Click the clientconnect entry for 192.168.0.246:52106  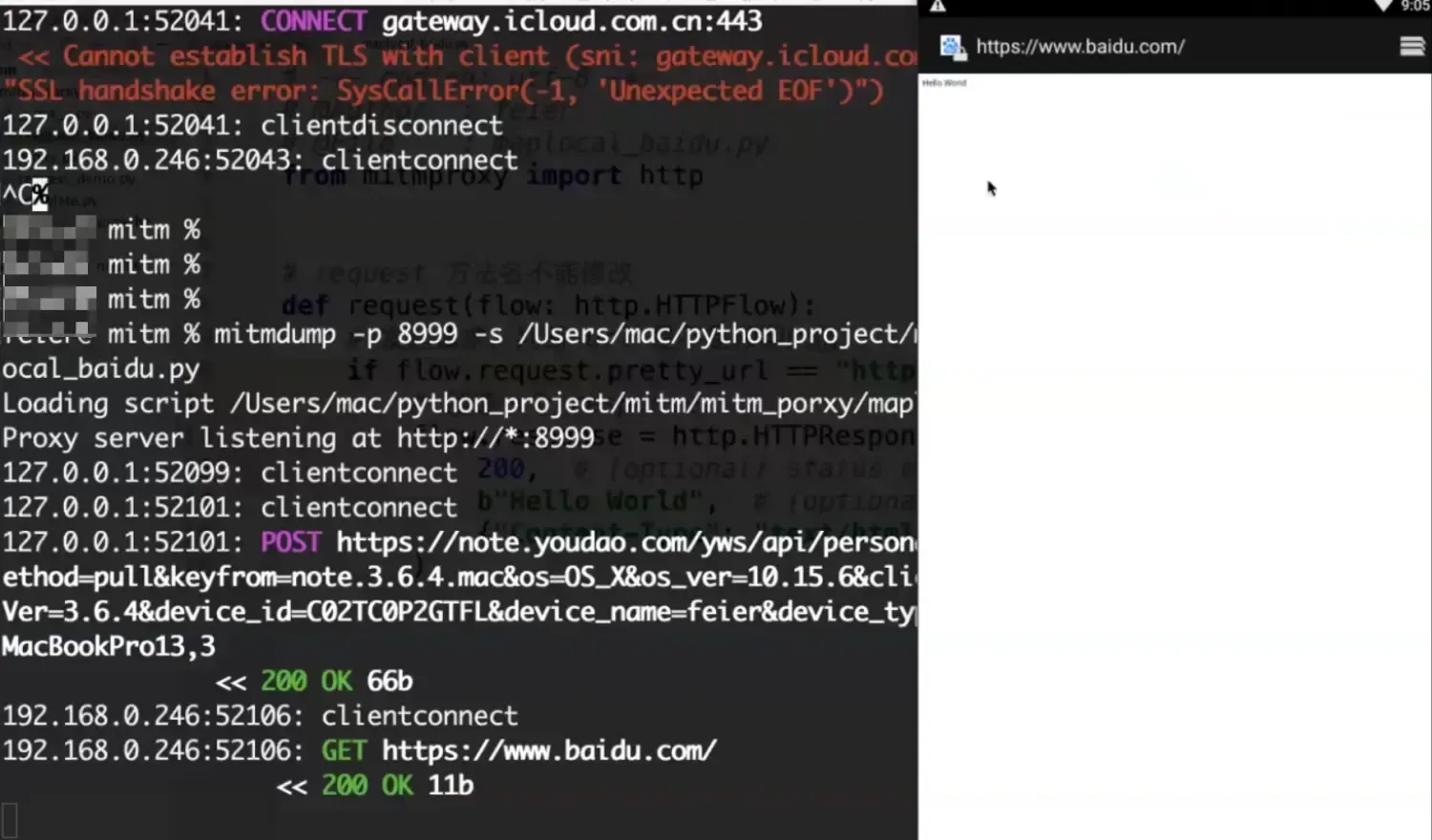[x=259, y=715]
